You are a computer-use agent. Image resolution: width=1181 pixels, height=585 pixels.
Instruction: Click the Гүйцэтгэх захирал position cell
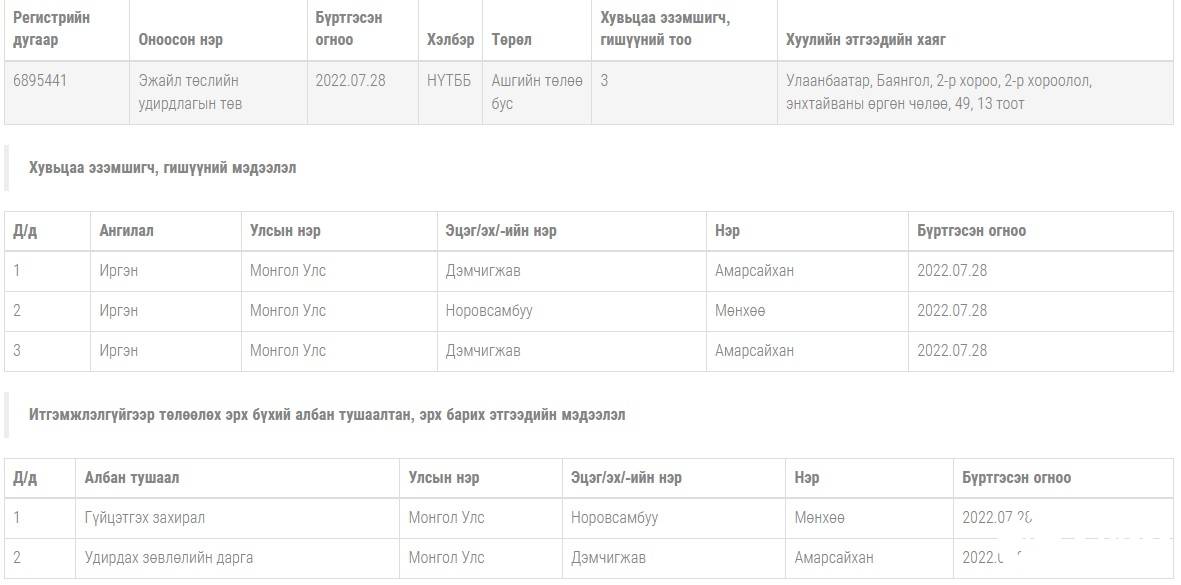(x=145, y=518)
